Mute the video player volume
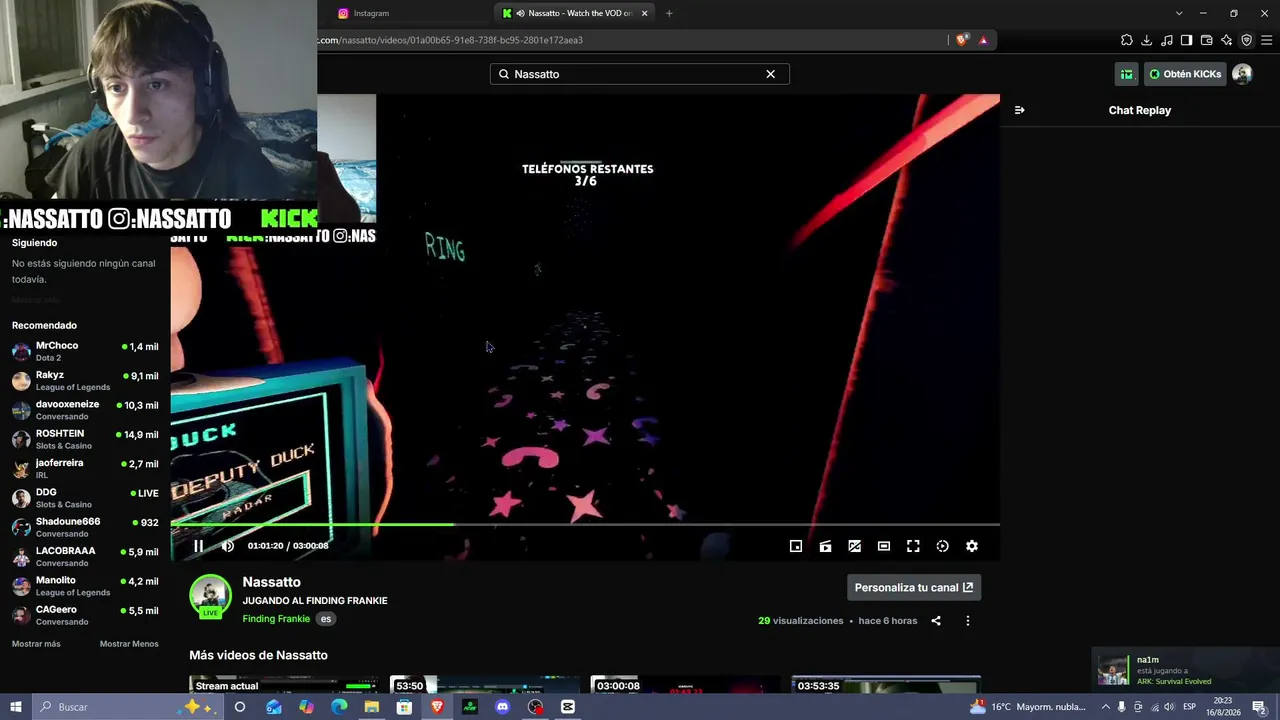1280x720 pixels. tap(227, 546)
